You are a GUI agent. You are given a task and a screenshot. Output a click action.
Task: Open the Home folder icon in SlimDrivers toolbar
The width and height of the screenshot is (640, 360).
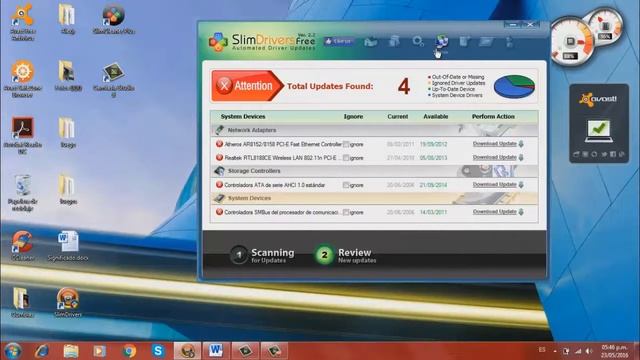(370, 41)
